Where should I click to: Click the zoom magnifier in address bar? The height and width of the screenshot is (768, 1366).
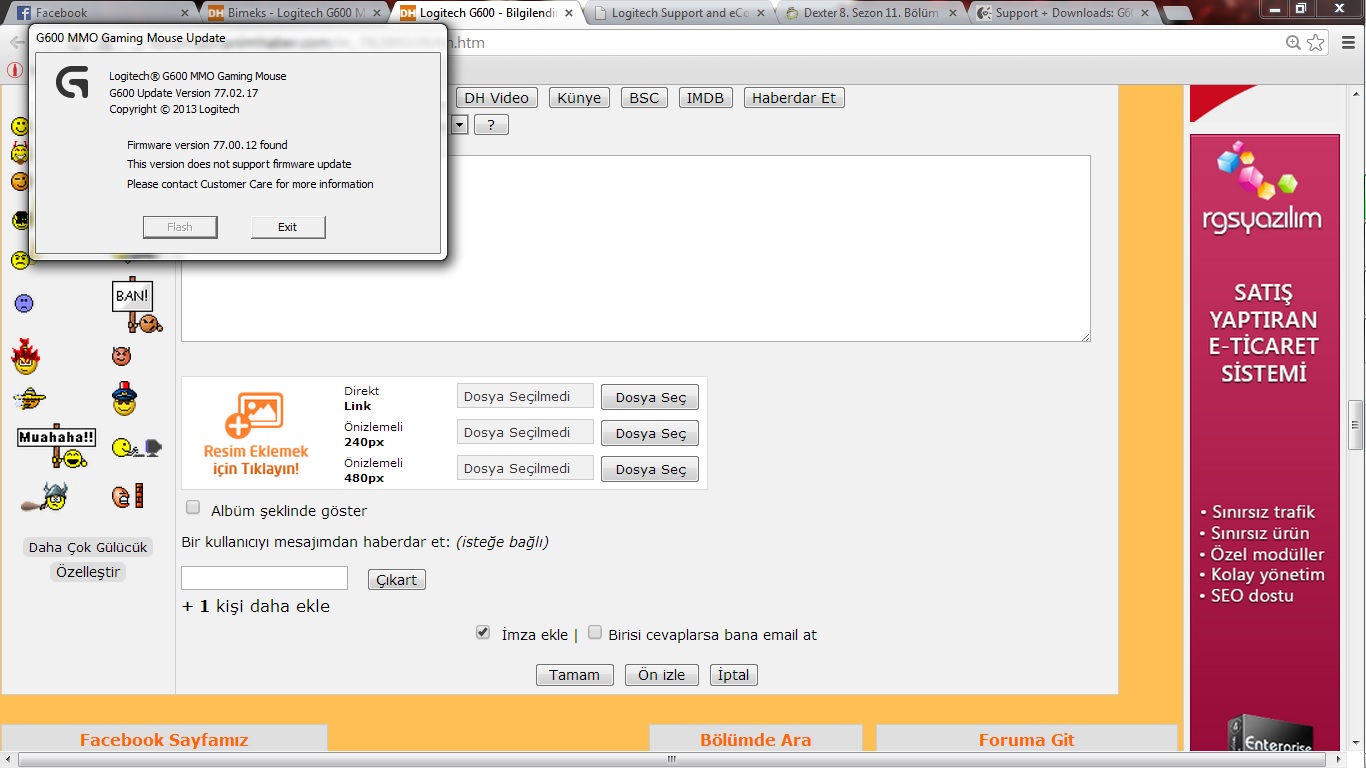coord(1294,43)
